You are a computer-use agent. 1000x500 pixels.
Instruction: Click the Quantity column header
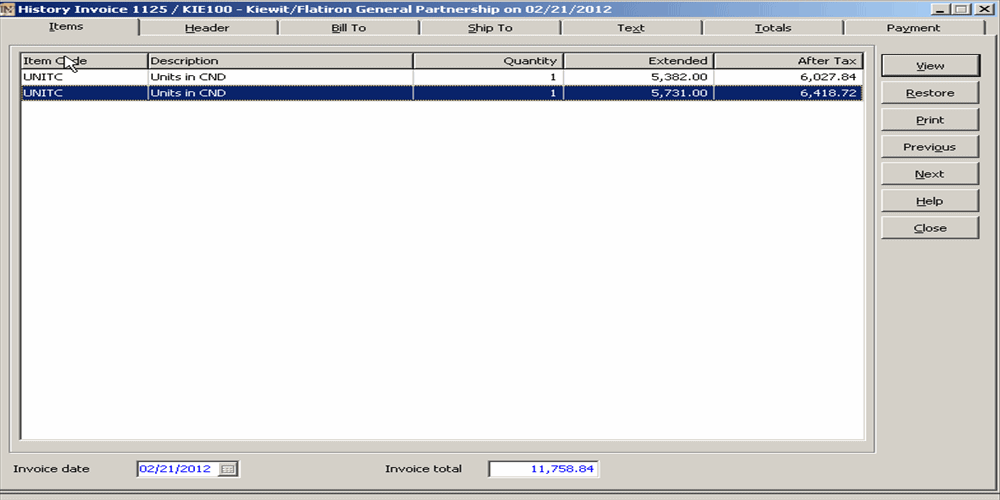click(x=488, y=61)
